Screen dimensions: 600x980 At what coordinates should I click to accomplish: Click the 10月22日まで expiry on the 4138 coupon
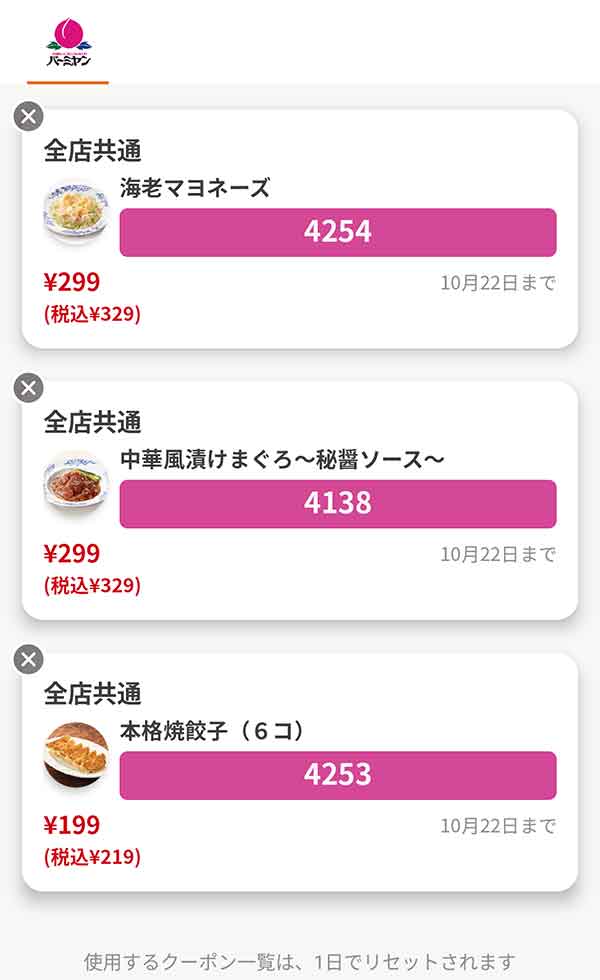[x=498, y=554]
